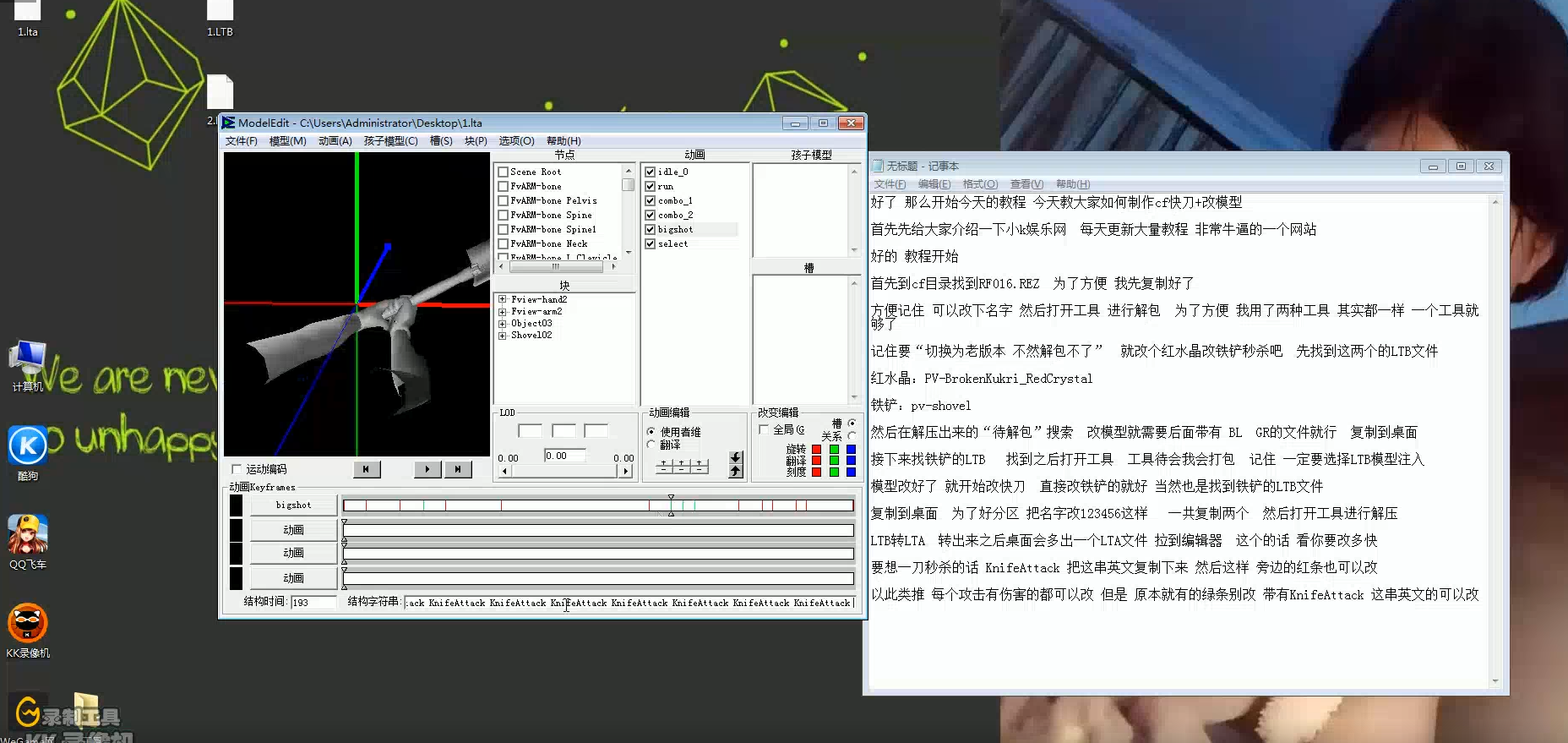
Task: Check the Scene Root node checkbox
Action: click(x=504, y=172)
